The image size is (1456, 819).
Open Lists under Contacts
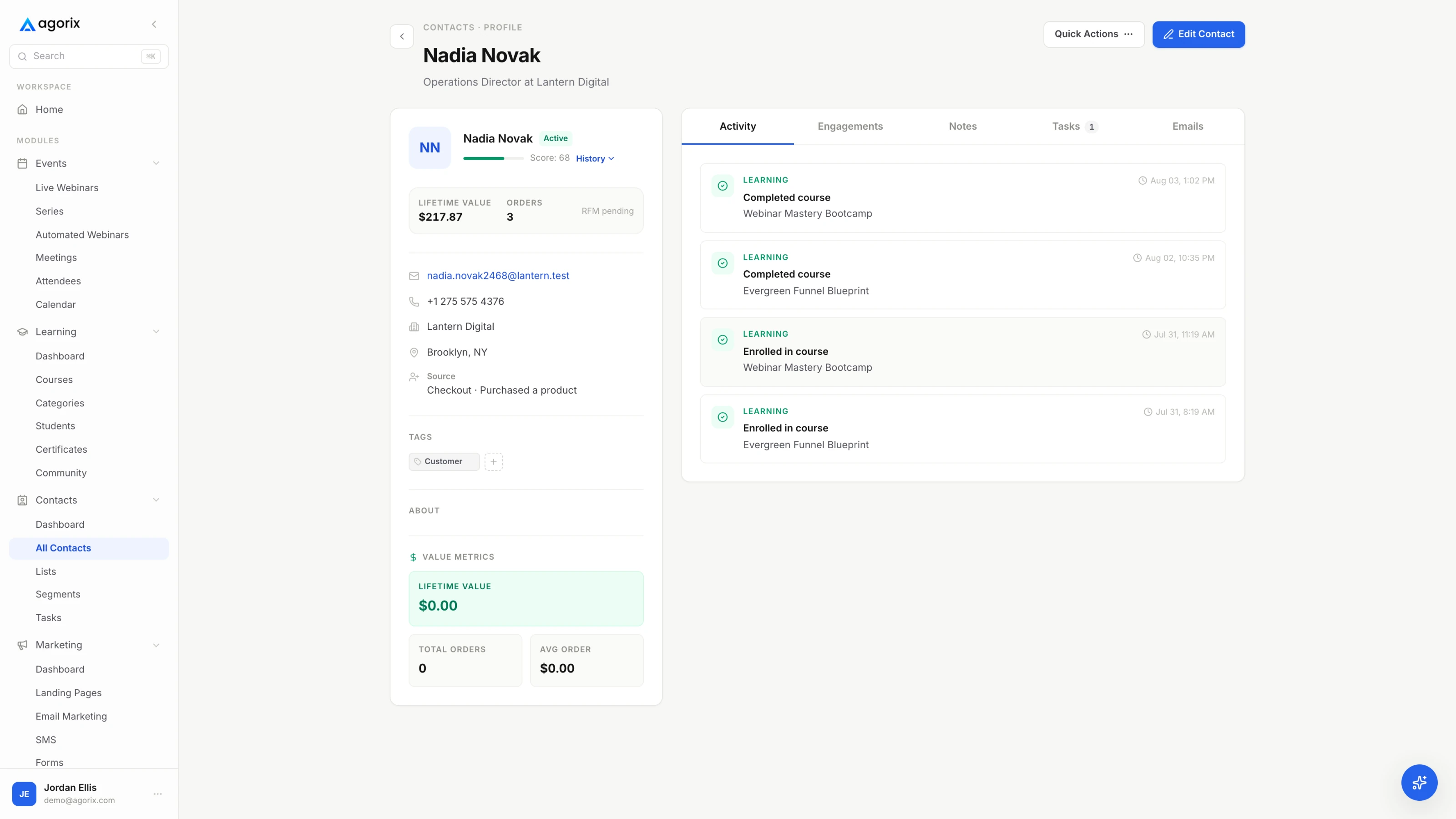coord(46,572)
